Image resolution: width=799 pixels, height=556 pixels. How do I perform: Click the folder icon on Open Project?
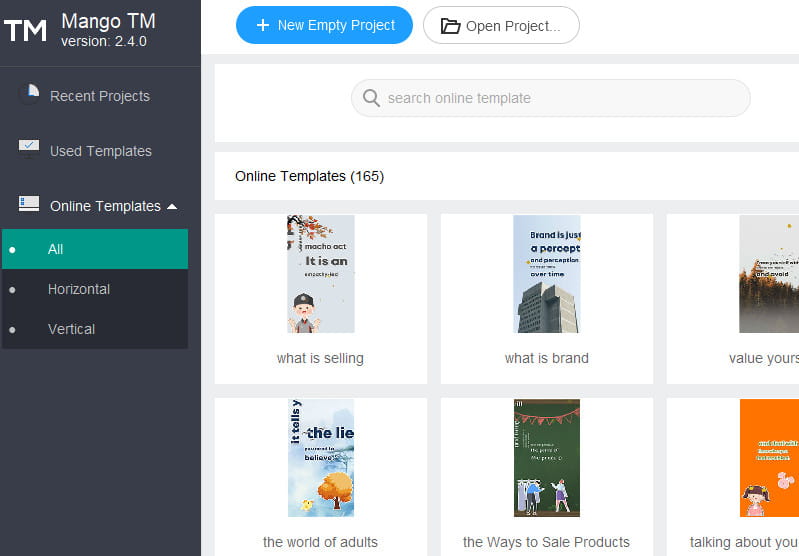tap(450, 25)
